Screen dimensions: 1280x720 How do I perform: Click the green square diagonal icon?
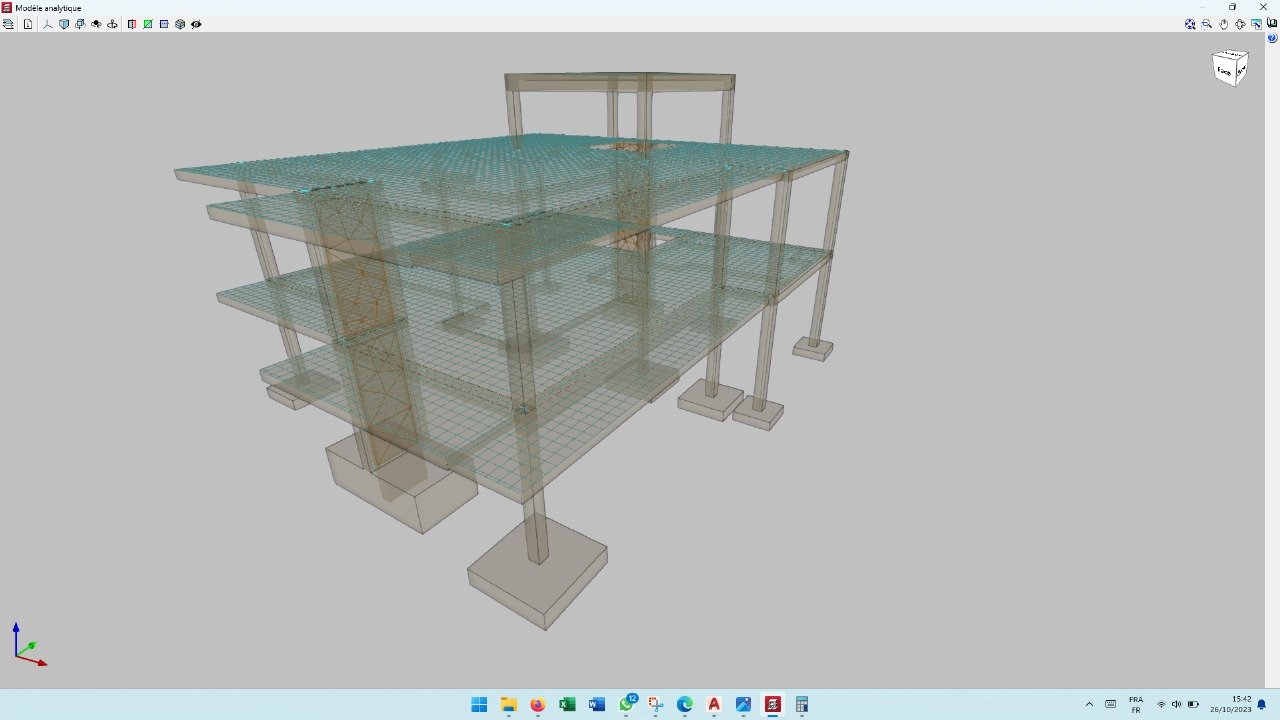pyautogui.click(x=148, y=24)
